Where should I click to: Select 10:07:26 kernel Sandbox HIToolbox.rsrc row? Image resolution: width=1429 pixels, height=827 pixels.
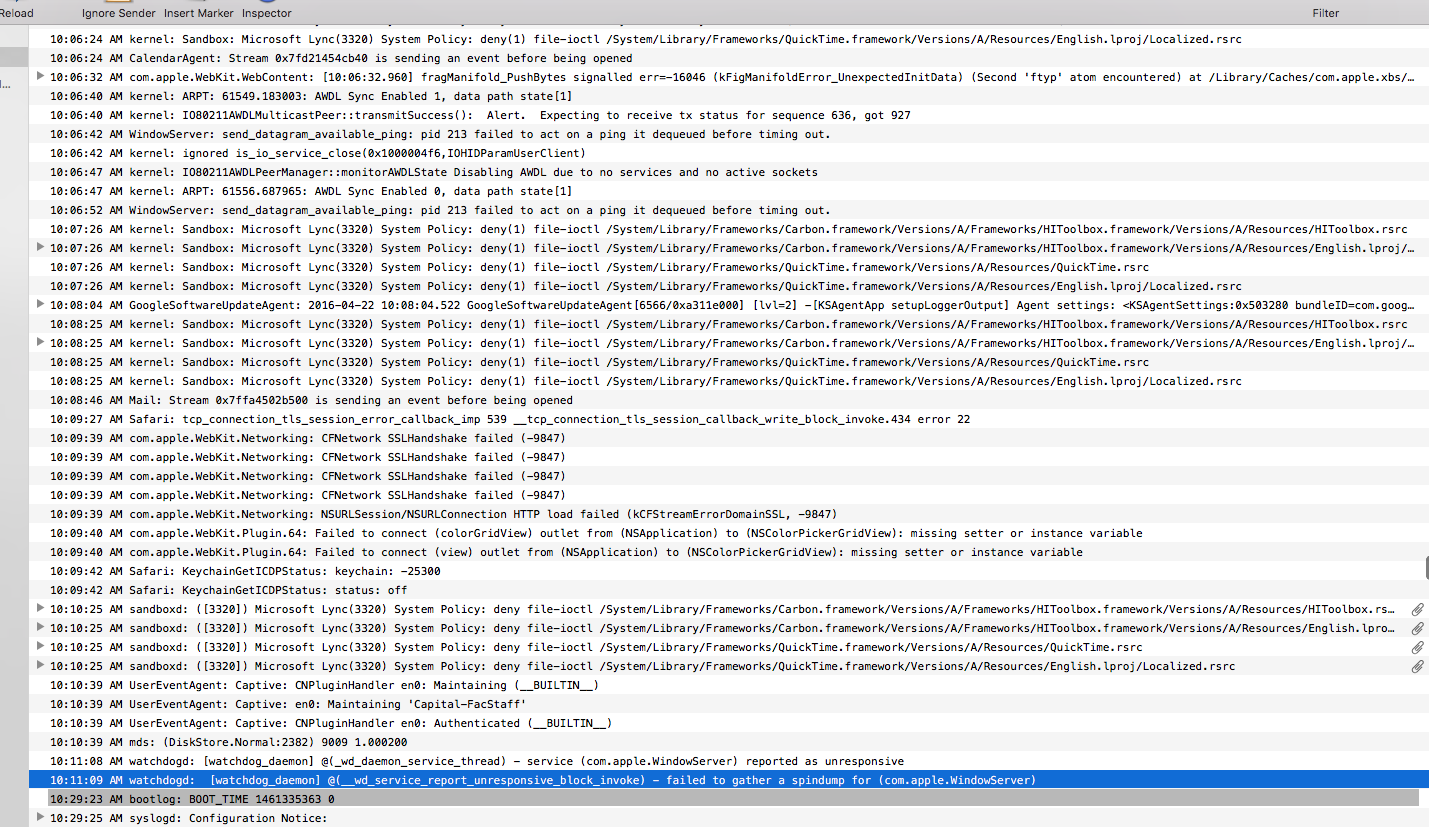tap(729, 229)
